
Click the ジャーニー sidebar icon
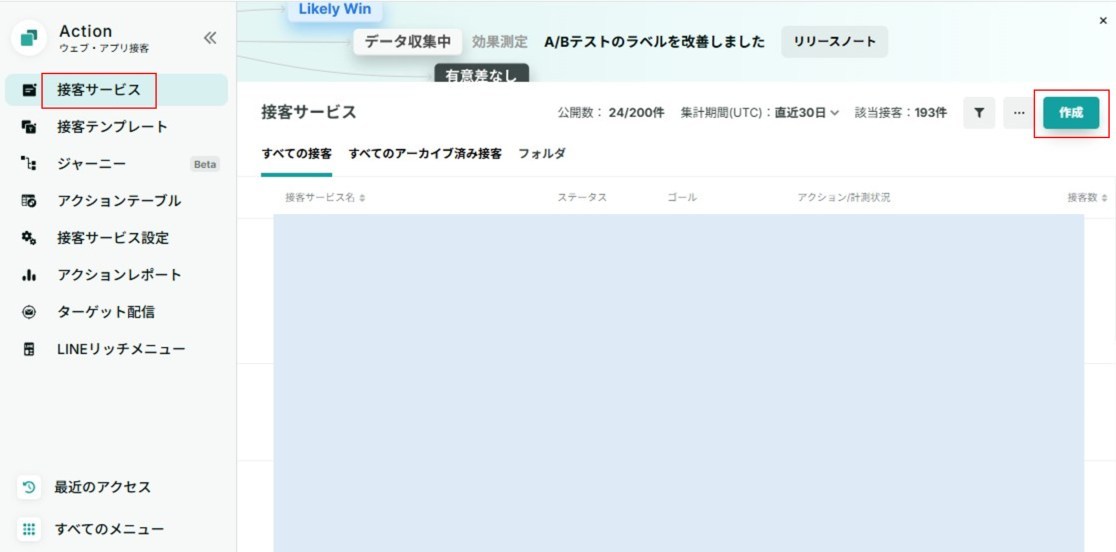29,164
